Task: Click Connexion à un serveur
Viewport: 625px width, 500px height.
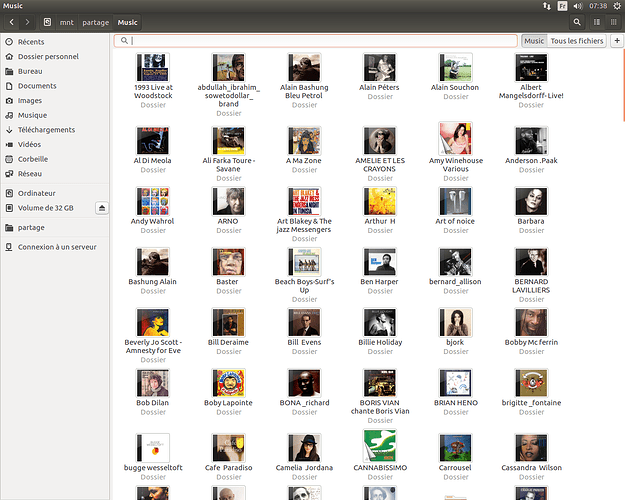Action: (55, 247)
